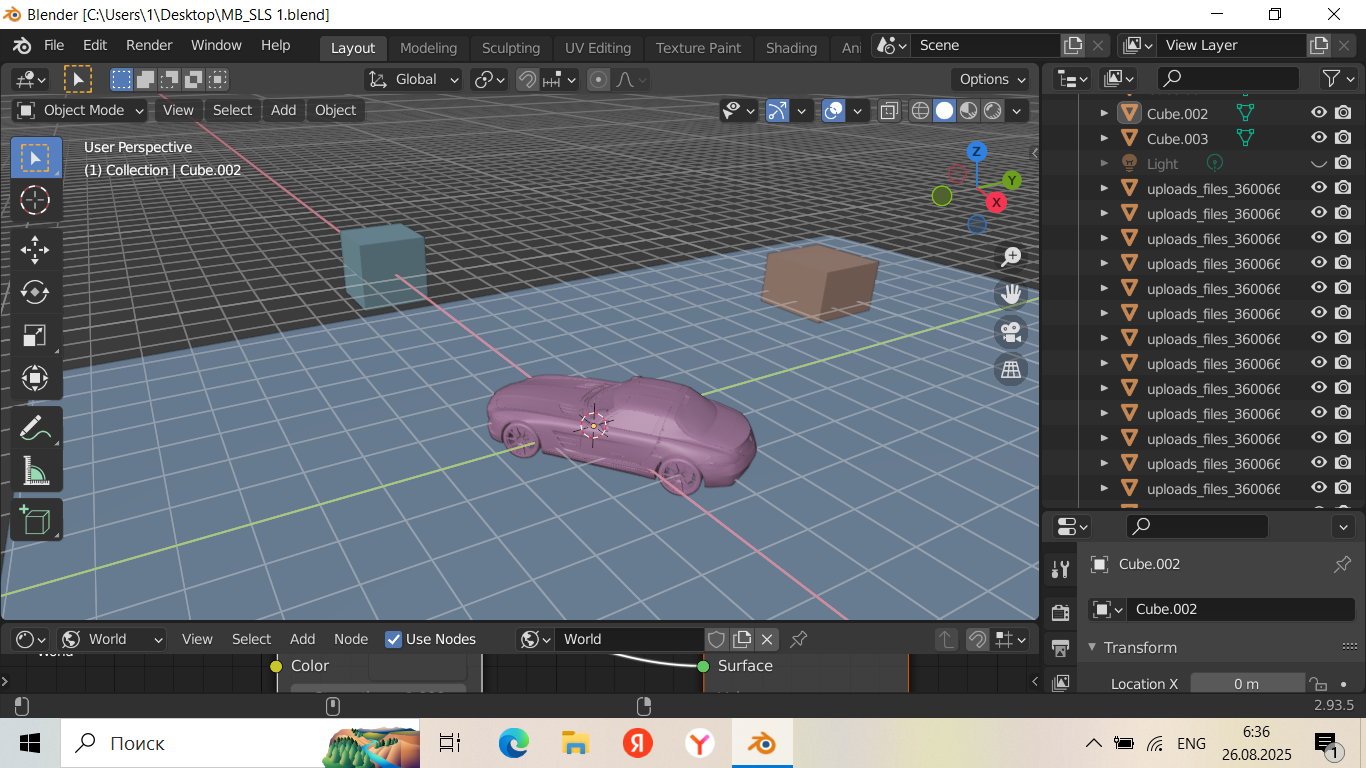The image size is (1366, 768).
Task: Activate the Rotate tool
Action: (x=35, y=292)
